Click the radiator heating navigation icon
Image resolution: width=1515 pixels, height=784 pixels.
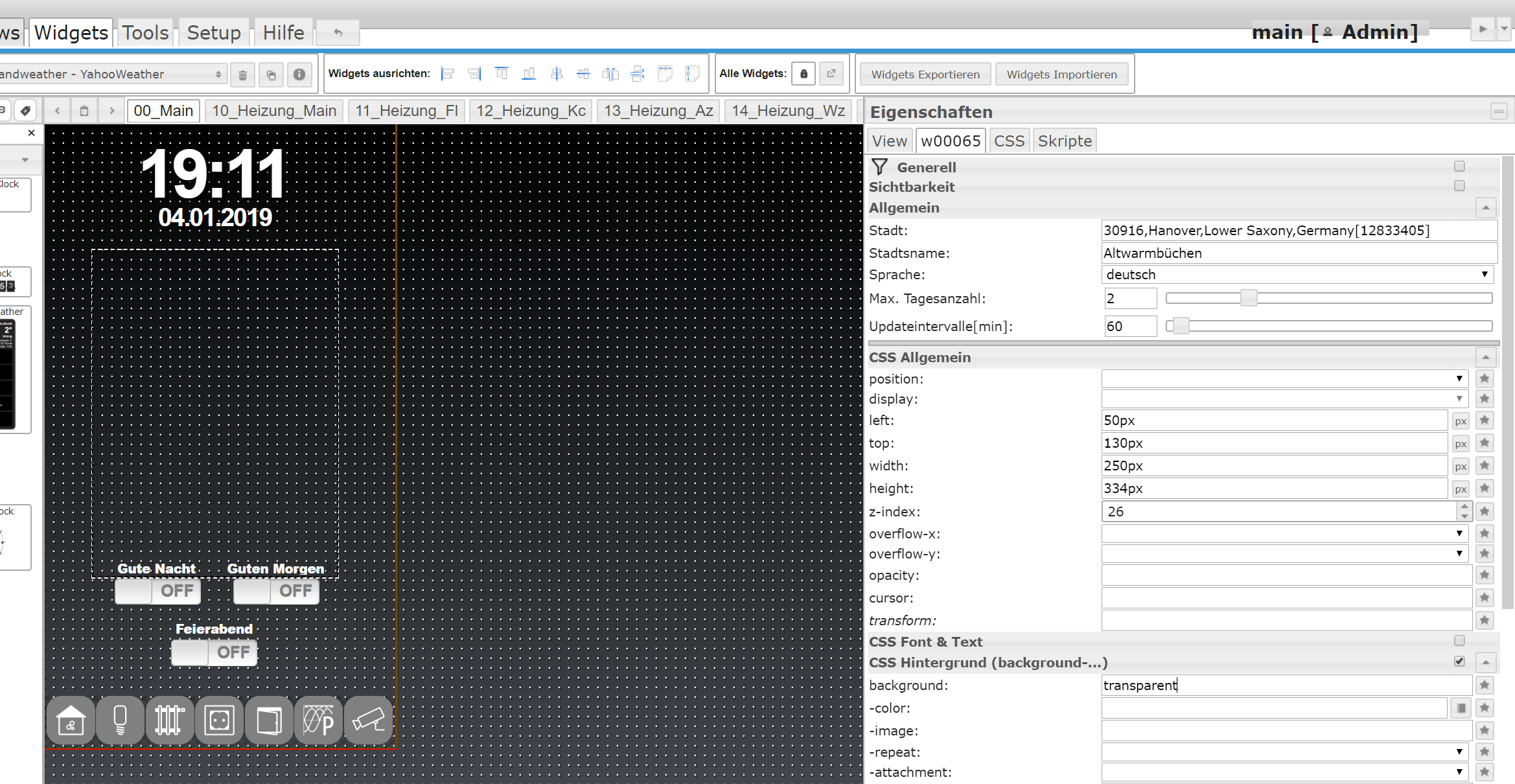point(169,720)
